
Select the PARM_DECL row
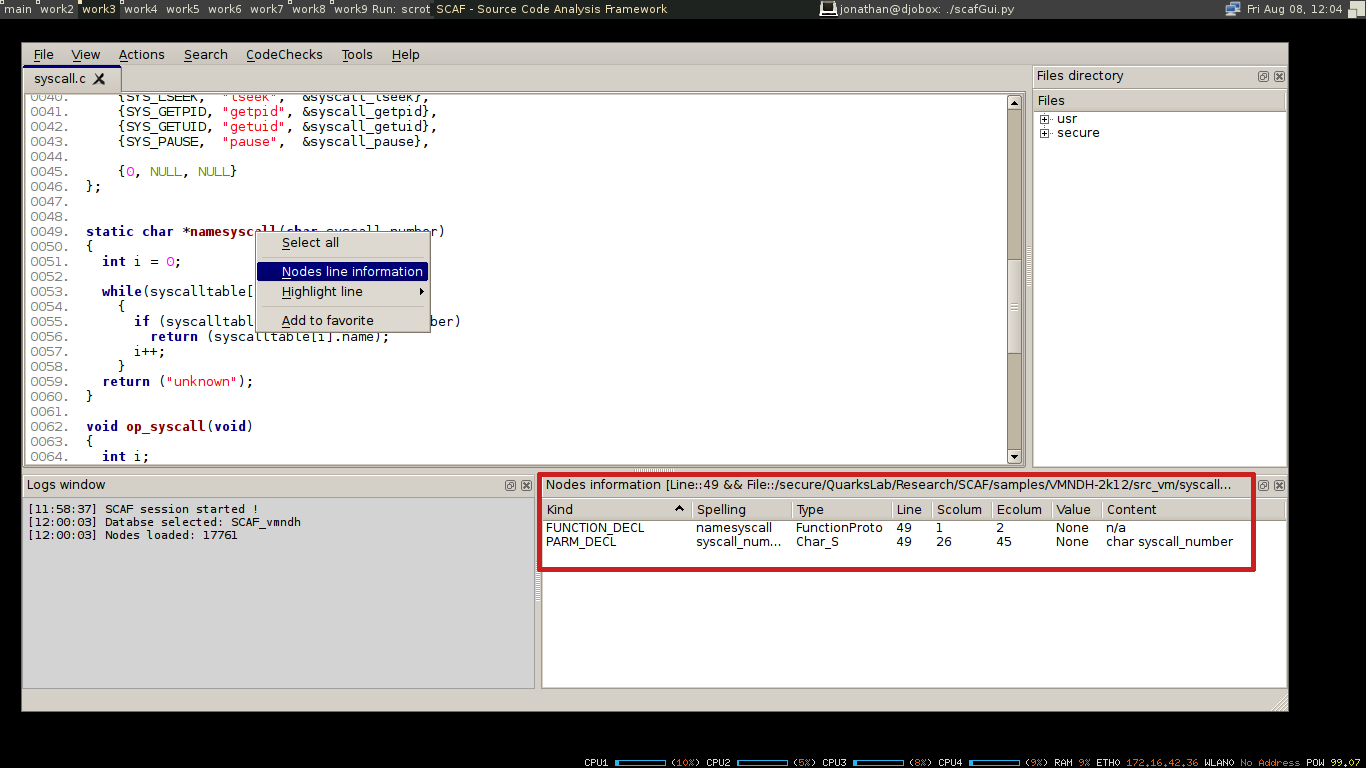(x=913, y=542)
